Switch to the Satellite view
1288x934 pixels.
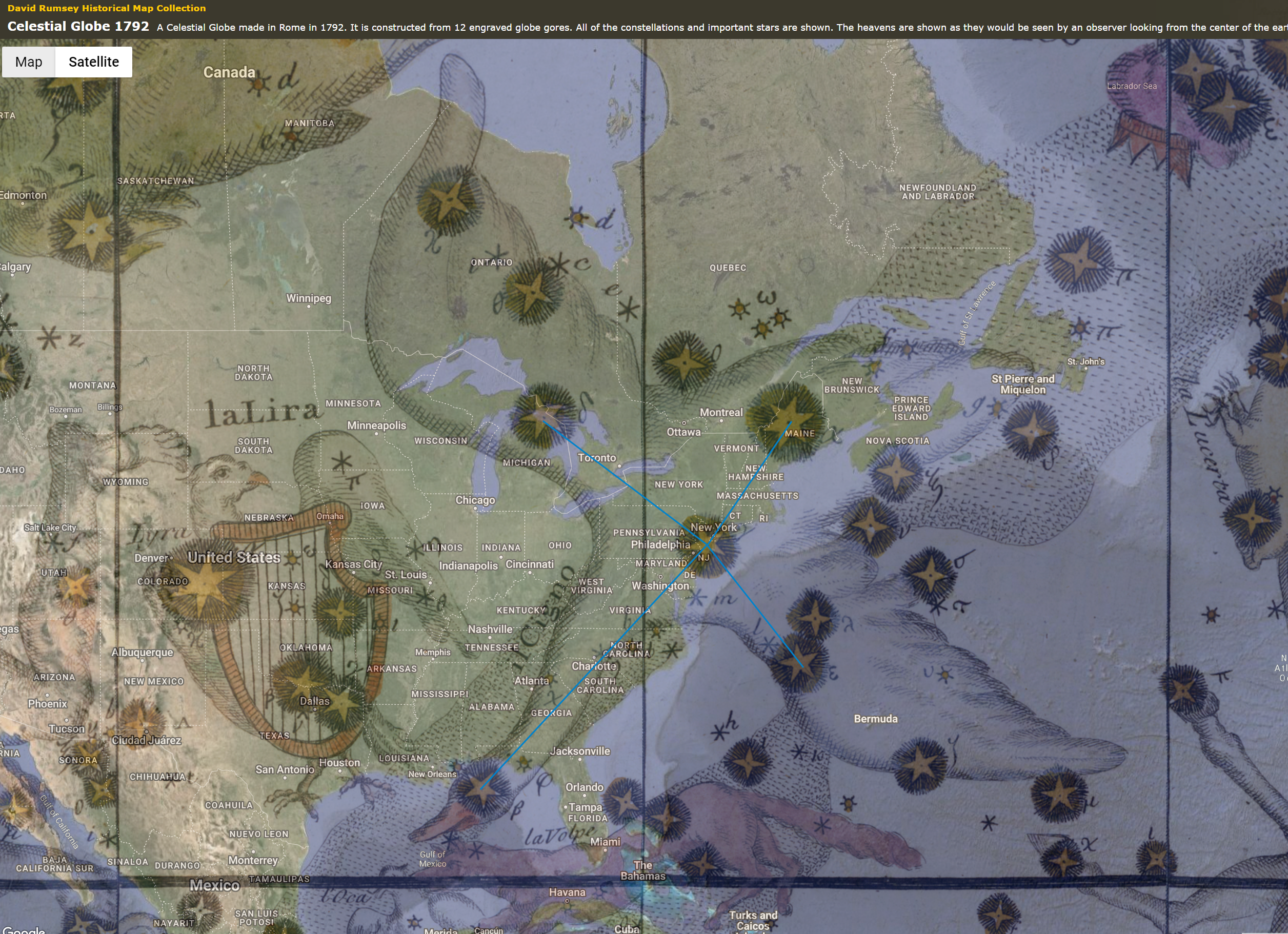[94, 62]
